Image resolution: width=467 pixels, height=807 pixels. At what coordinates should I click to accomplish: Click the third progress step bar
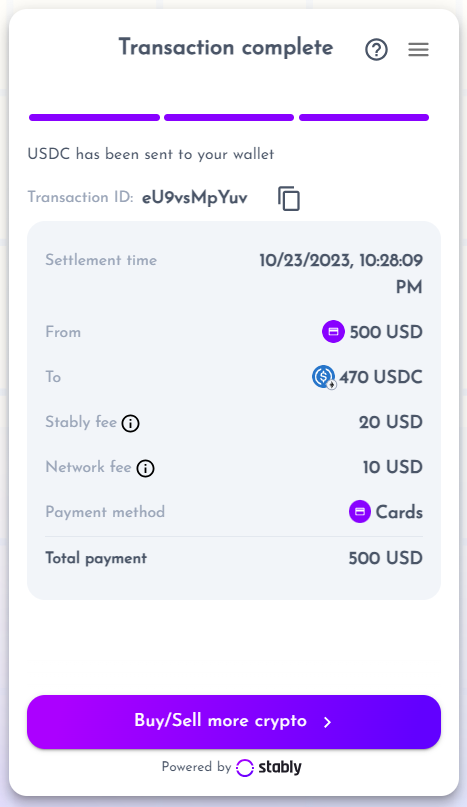[364, 118]
